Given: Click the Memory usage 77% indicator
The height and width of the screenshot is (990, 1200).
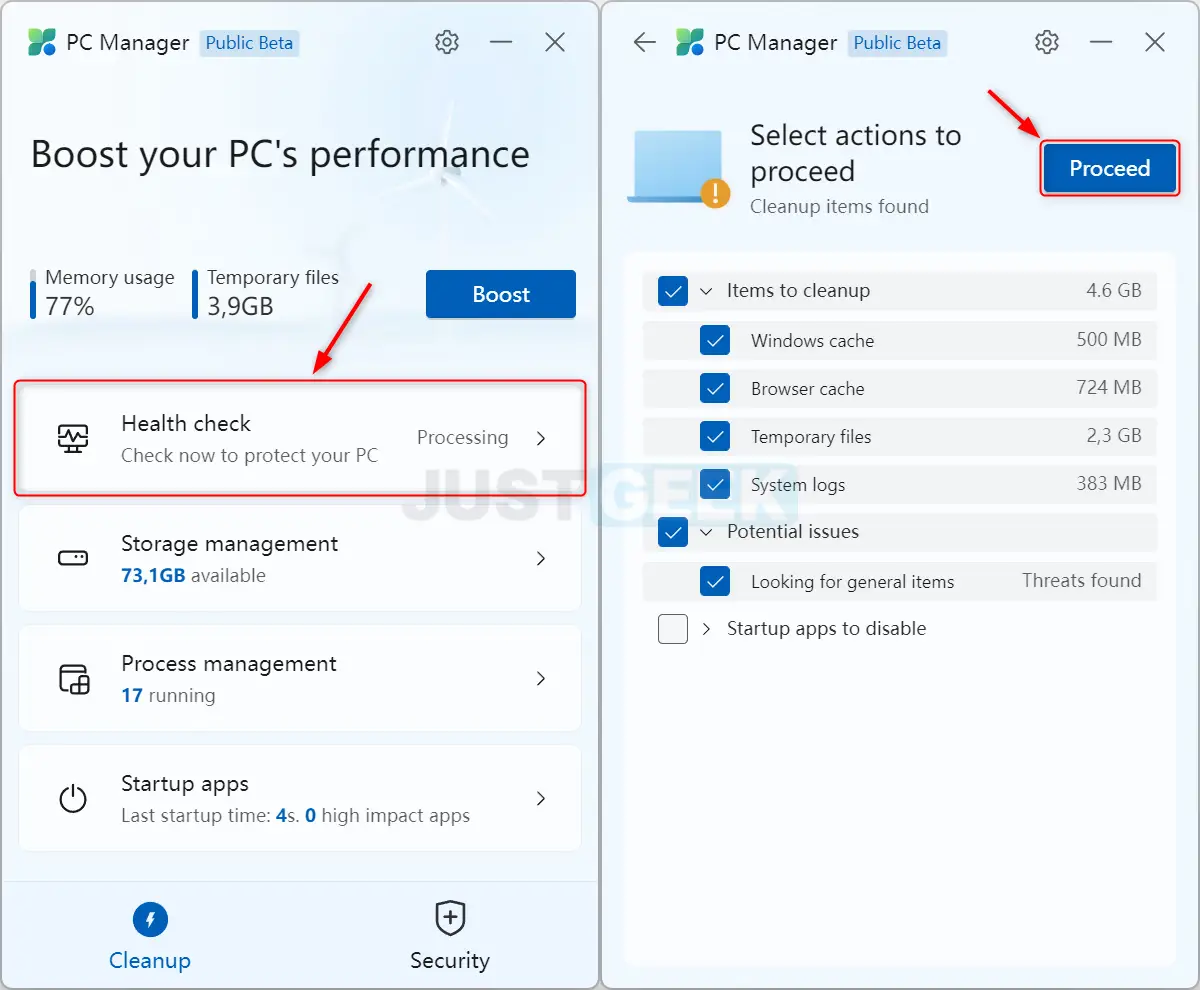Looking at the screenshot, I should (103, 293).
